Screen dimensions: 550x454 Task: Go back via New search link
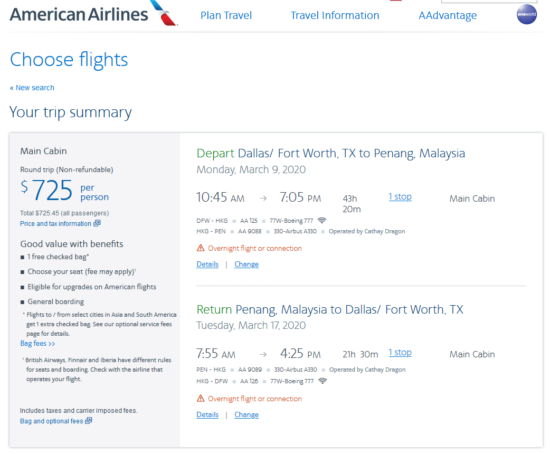pos(32,88)
